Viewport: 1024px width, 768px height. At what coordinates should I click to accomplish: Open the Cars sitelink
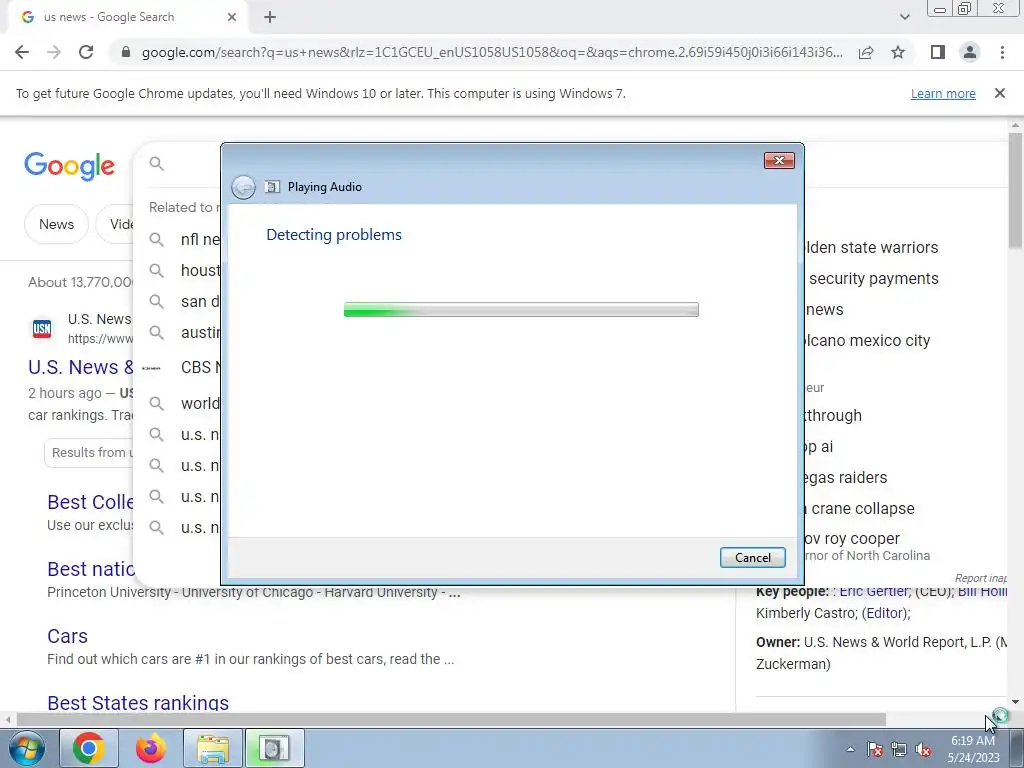pos(67,636)
